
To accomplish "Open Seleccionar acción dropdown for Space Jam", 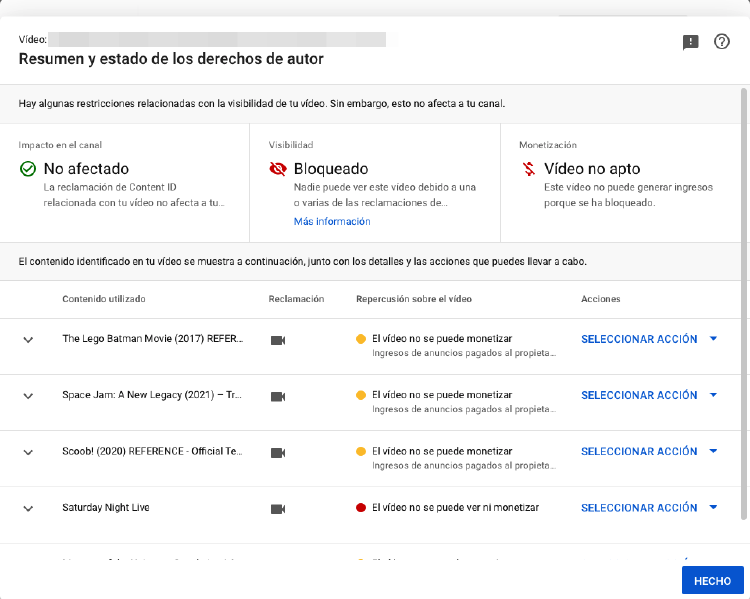I will click(648, 395).
